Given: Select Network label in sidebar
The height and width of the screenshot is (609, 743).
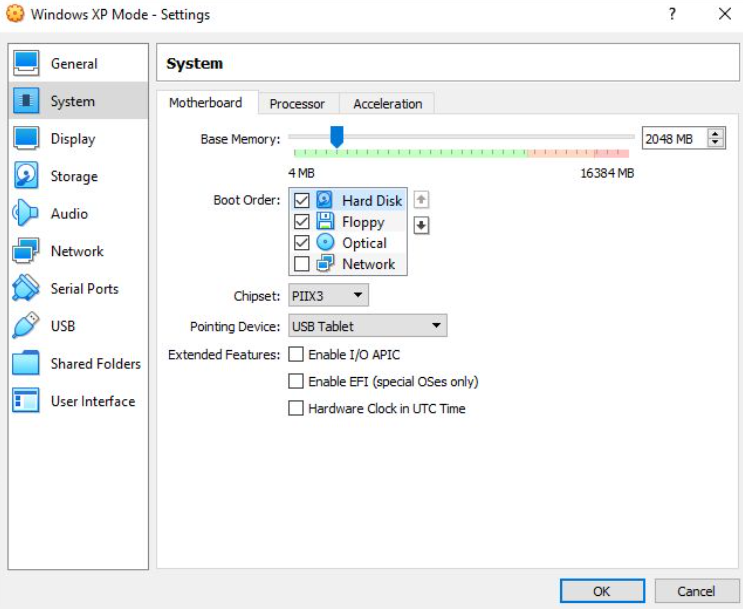Looking at the screenshot, I should pyautogui.click(x=77, y=251).
